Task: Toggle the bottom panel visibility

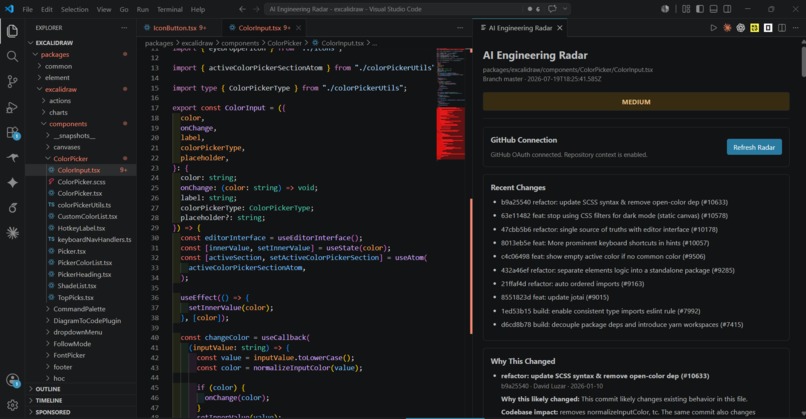Action: point(713,9)
